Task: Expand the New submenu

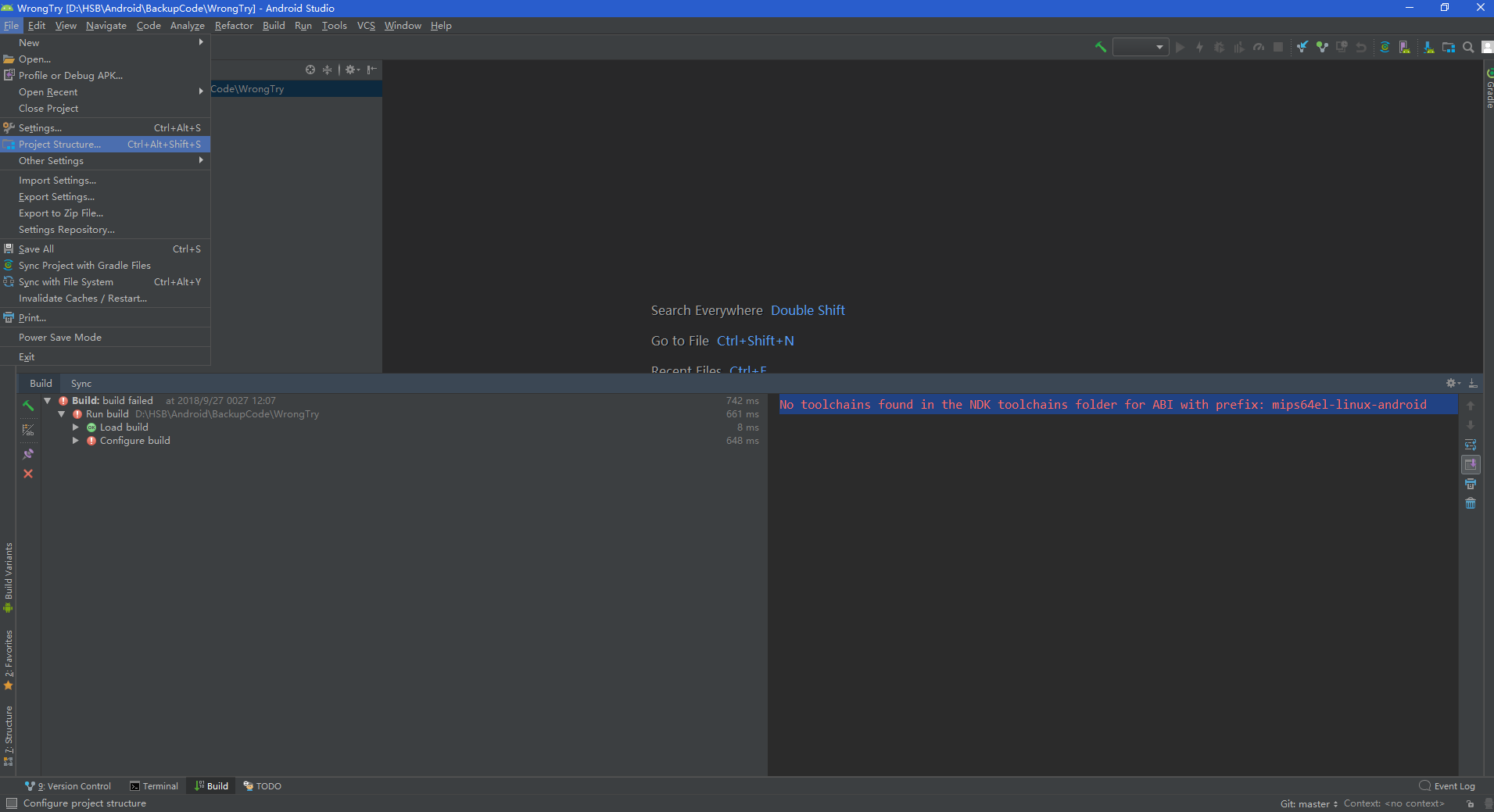Action: [x=106, y=43]
